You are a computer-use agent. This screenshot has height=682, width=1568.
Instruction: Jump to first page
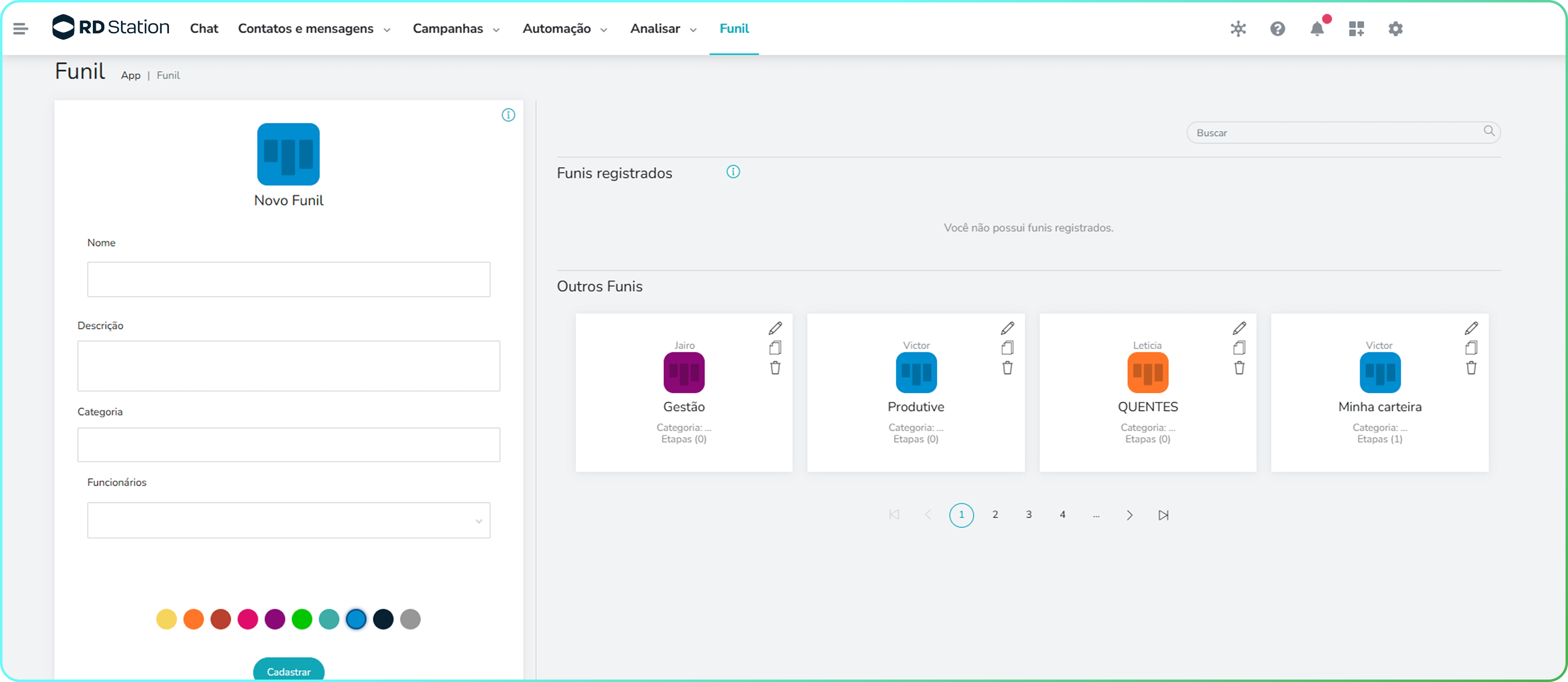point(894,515)
